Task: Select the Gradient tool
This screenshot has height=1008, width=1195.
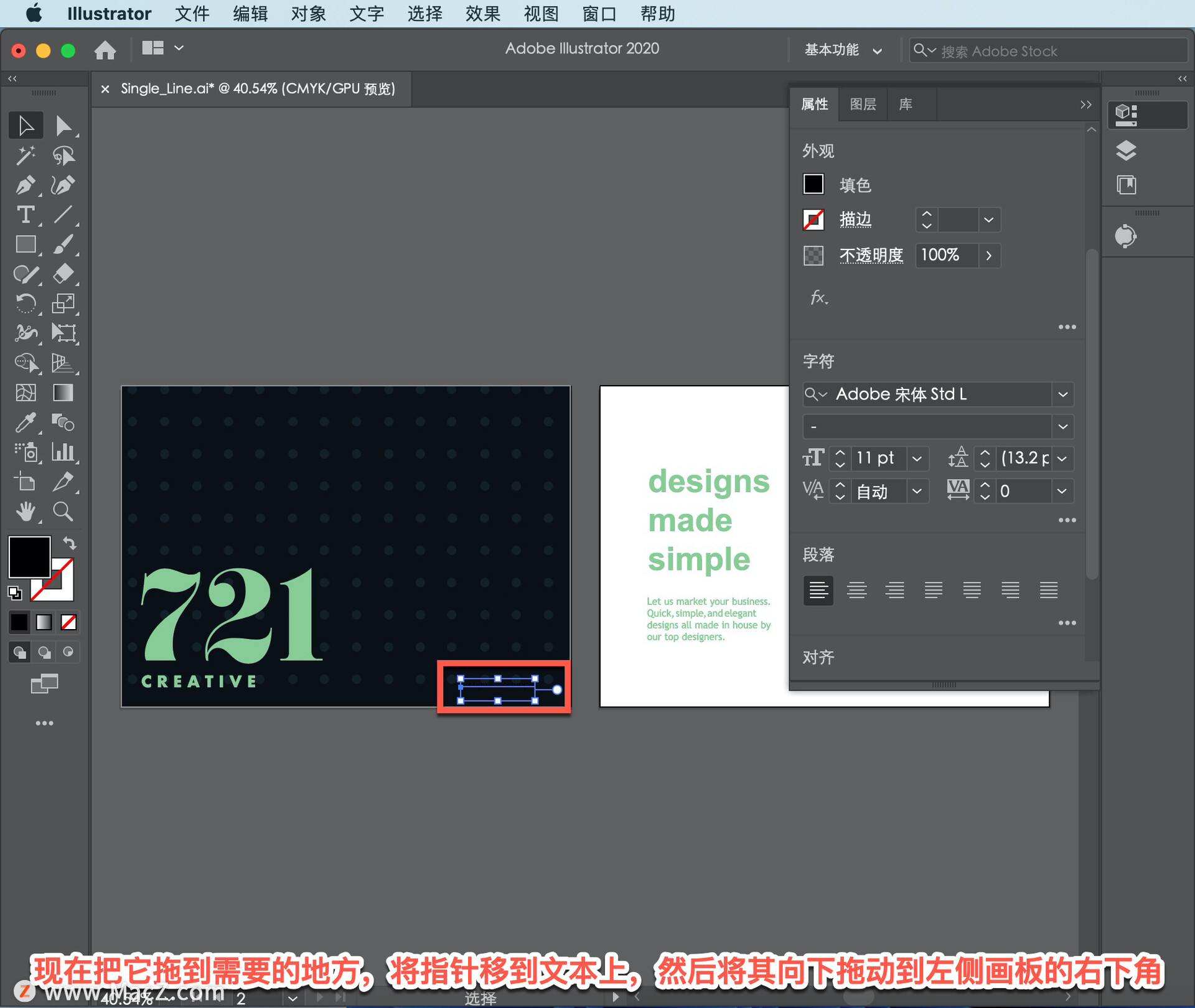Action: click(x=63, y=393)
